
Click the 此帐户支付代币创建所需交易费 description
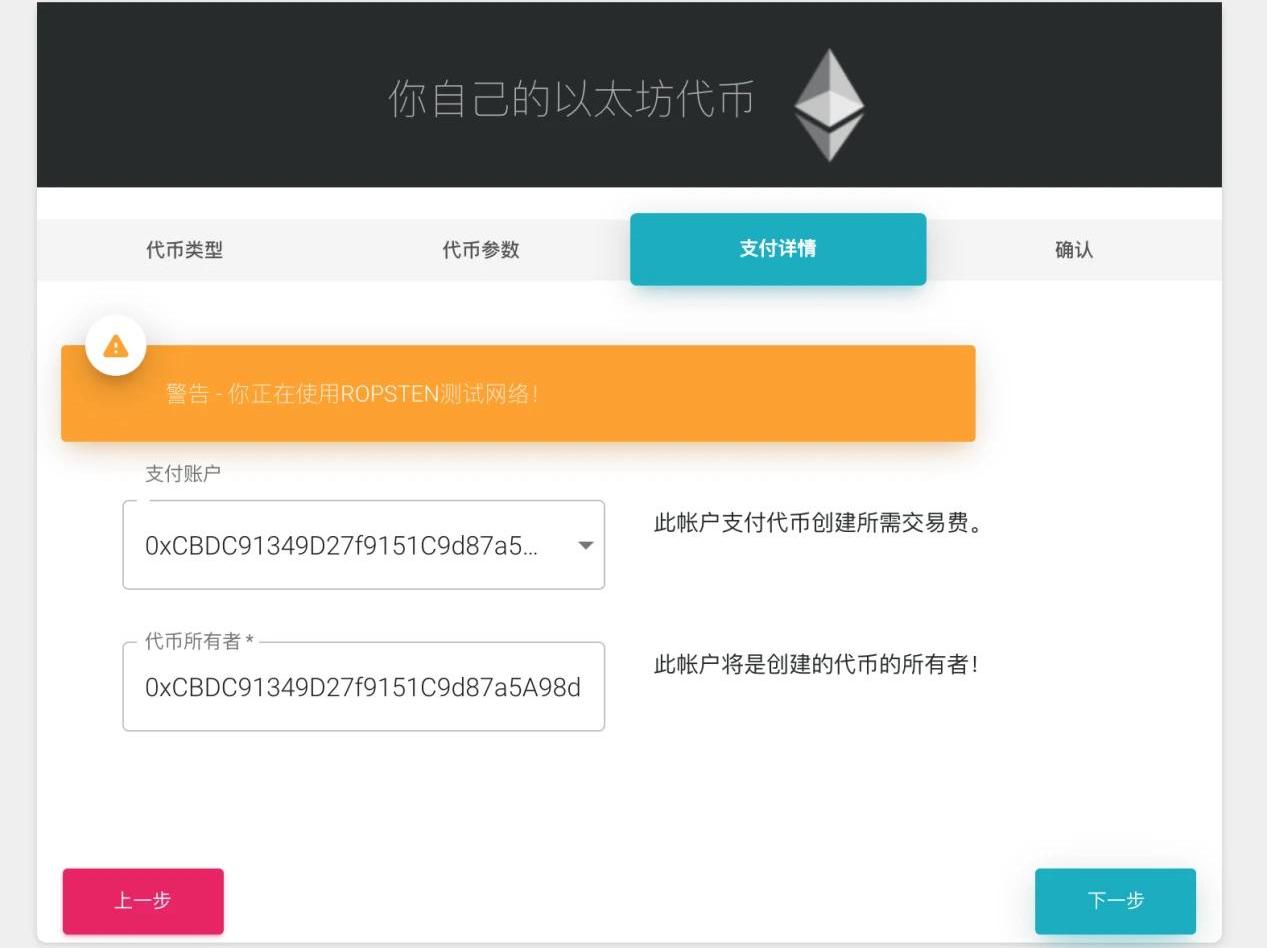[x=818, y=523]
